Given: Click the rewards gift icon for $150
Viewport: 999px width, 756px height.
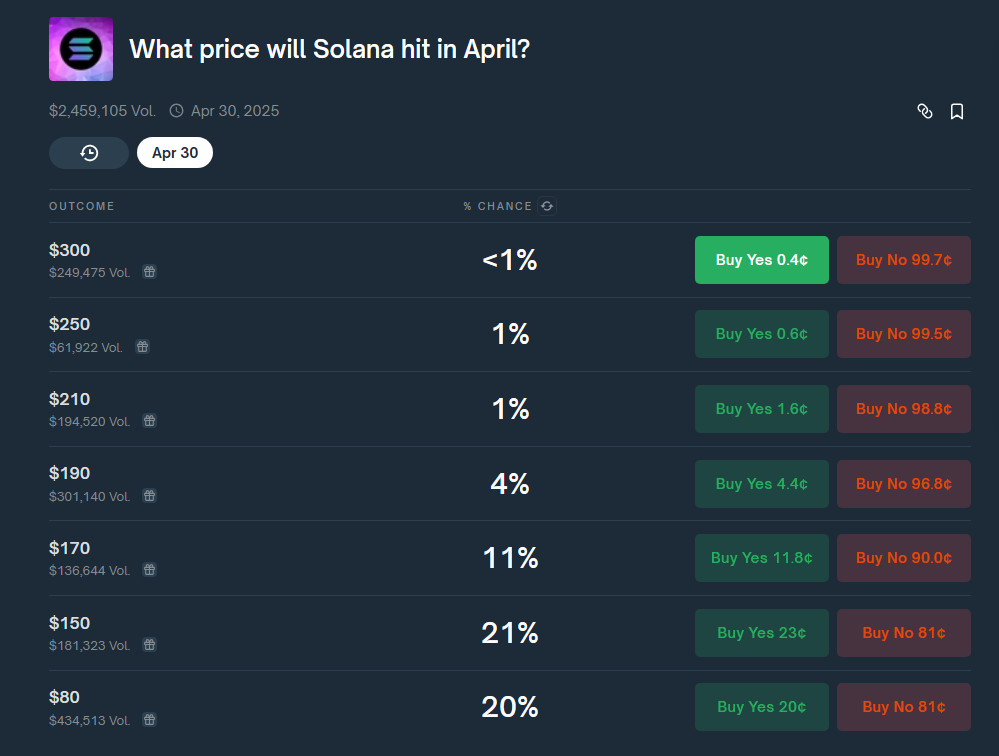Looking at the screenshot, I should pyautogui.click(x=149, y=645).
